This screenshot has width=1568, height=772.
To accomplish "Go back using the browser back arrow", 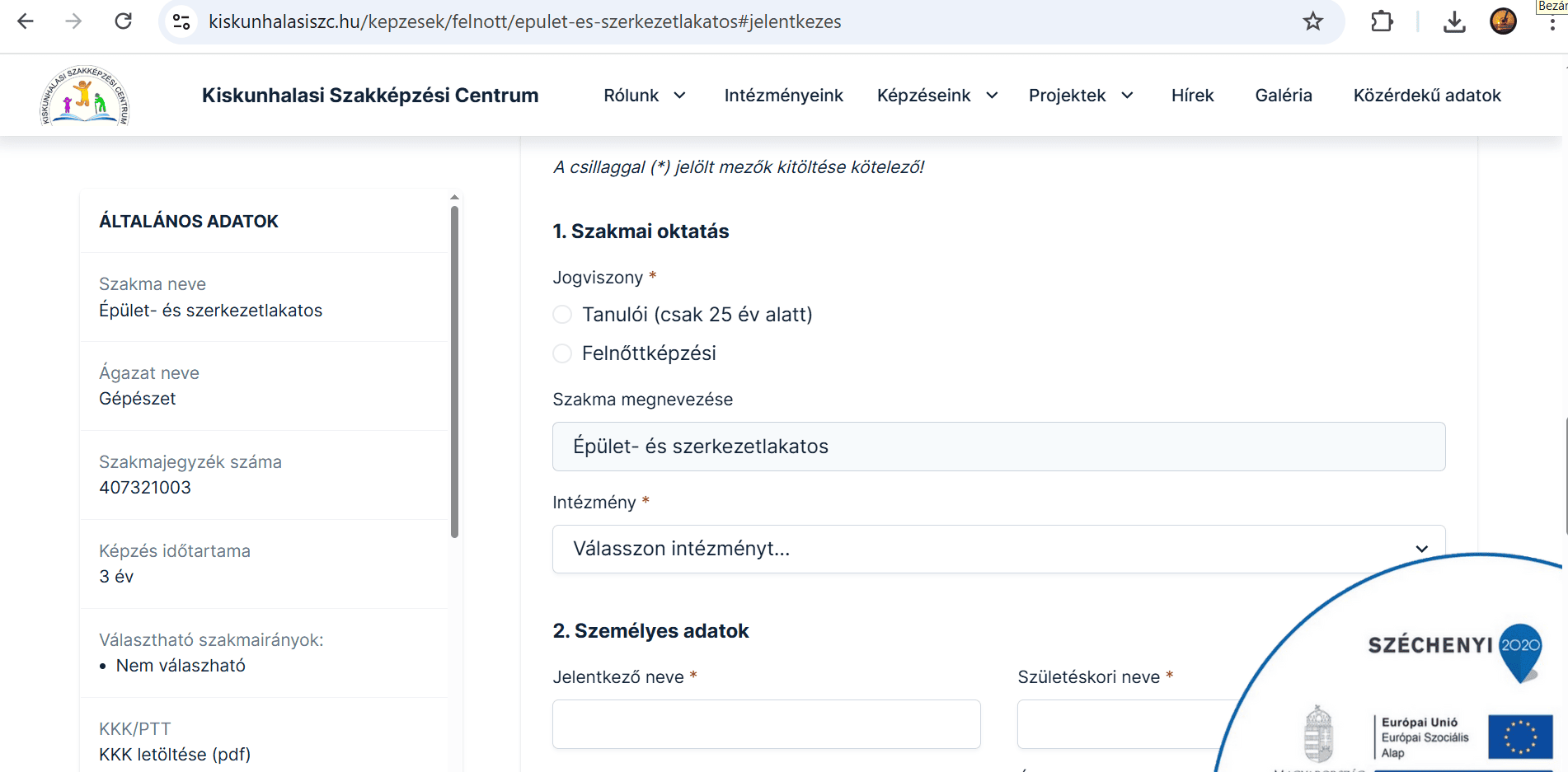I will click(26, 21).
